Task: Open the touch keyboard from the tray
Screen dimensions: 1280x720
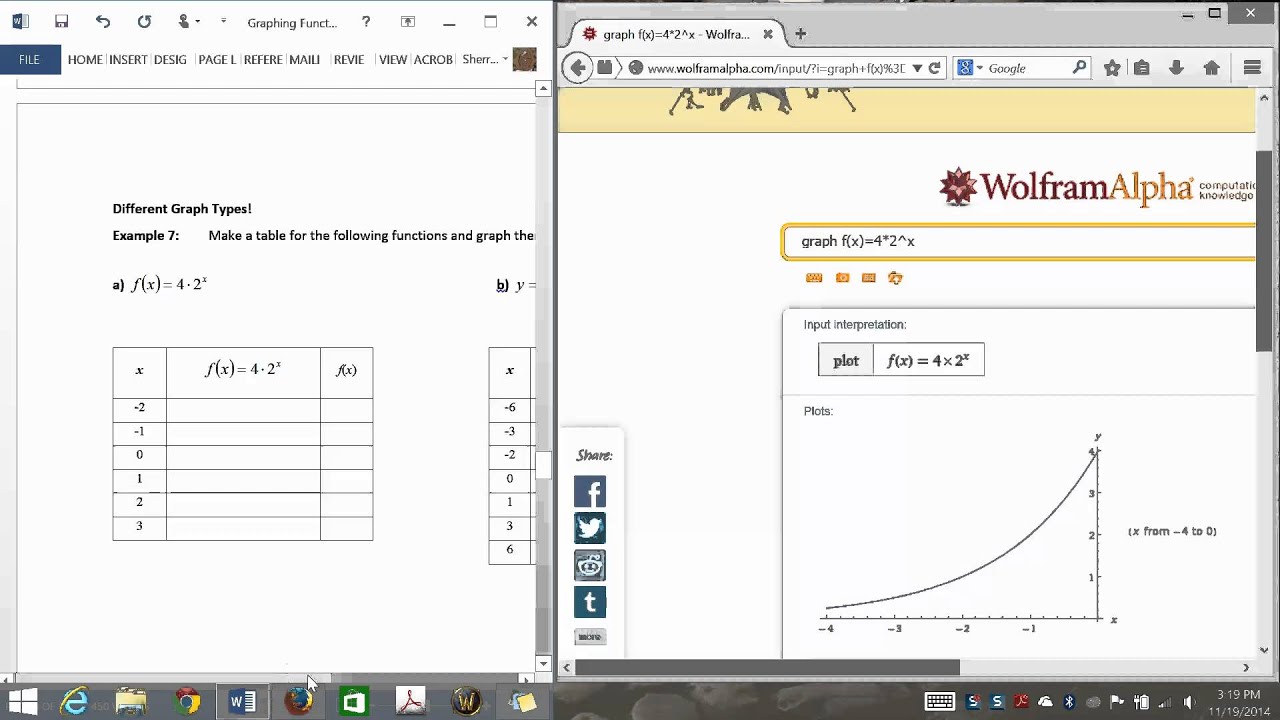Action: (x=939, y=702)
